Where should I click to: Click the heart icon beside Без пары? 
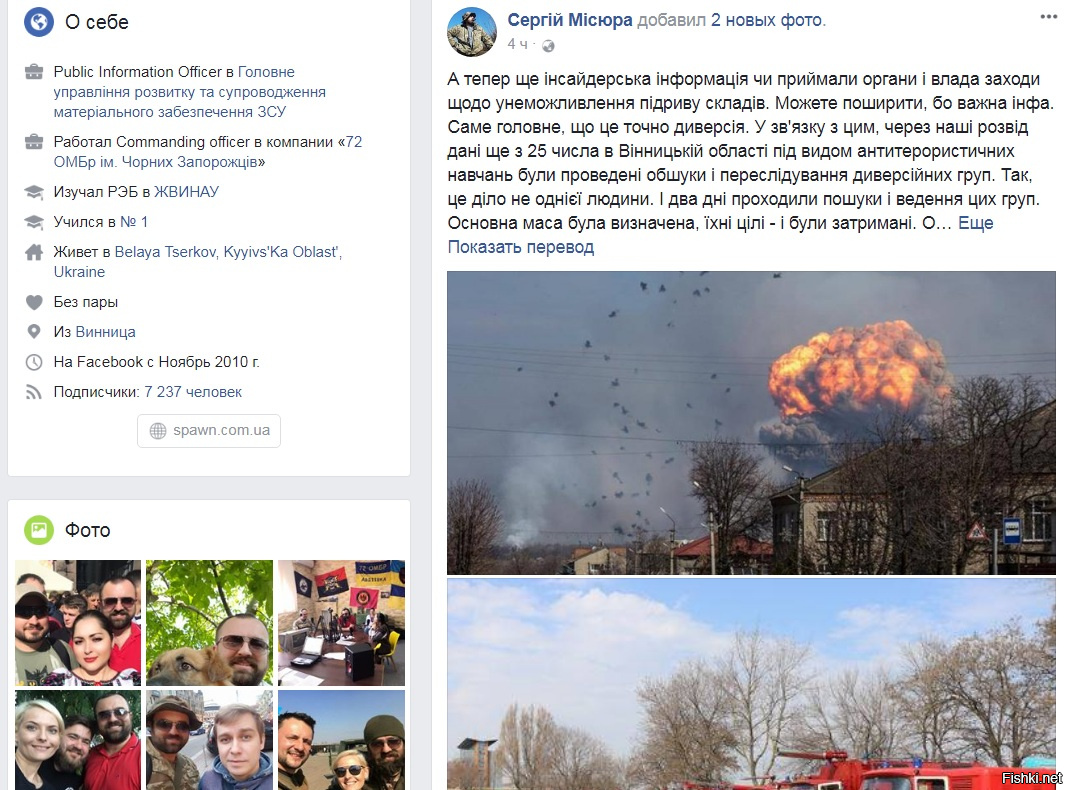tap(34, 302)
